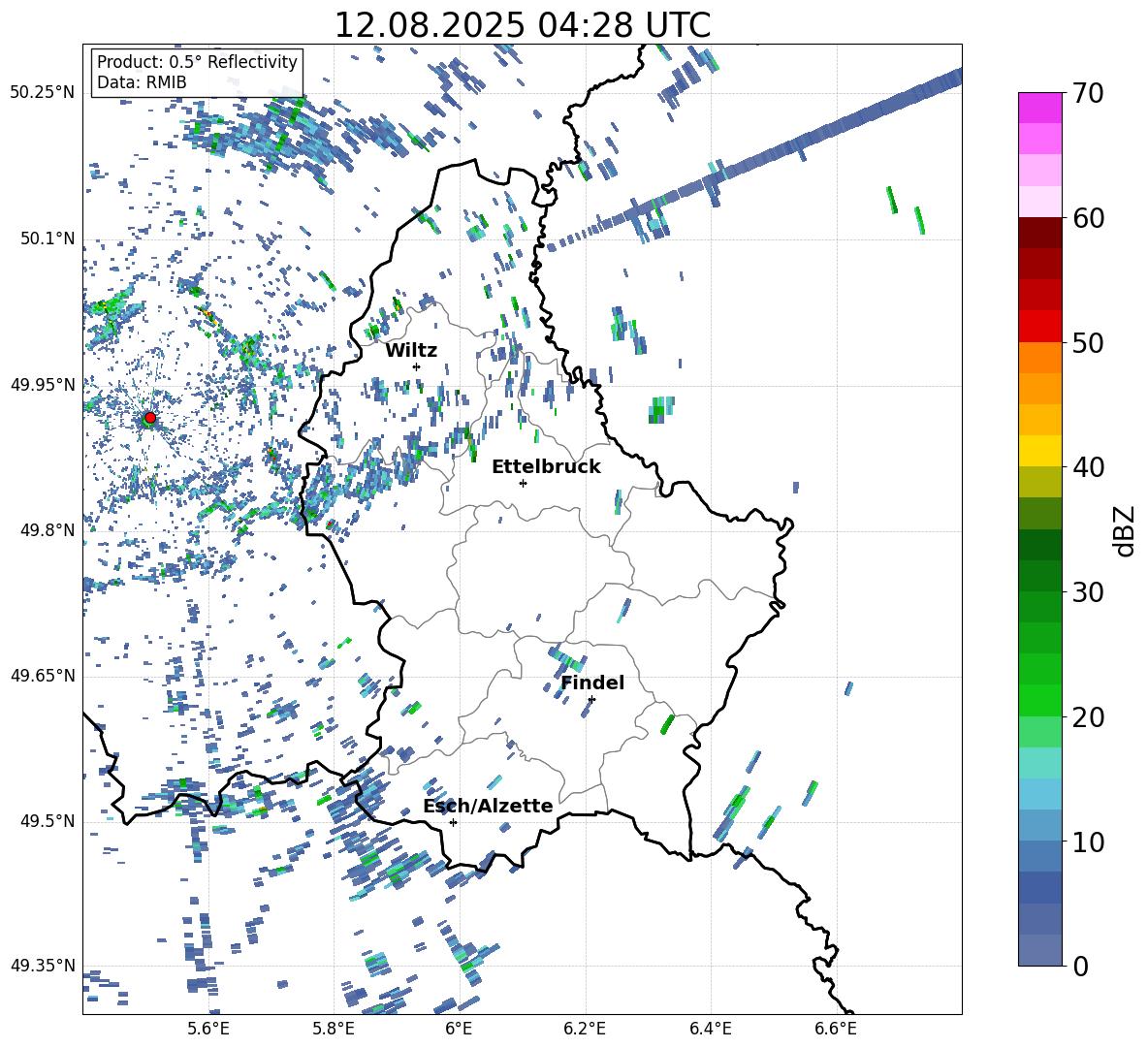Click the 6.6°E longitude label

point(836,1030)
